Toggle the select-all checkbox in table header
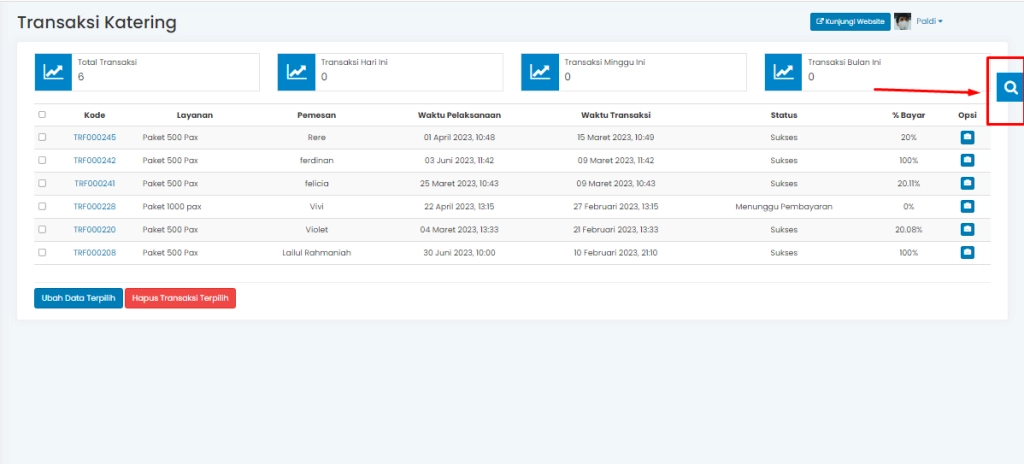Image resolution: width=1024 pixels, height=464 pixels. (x=42, y=115)
